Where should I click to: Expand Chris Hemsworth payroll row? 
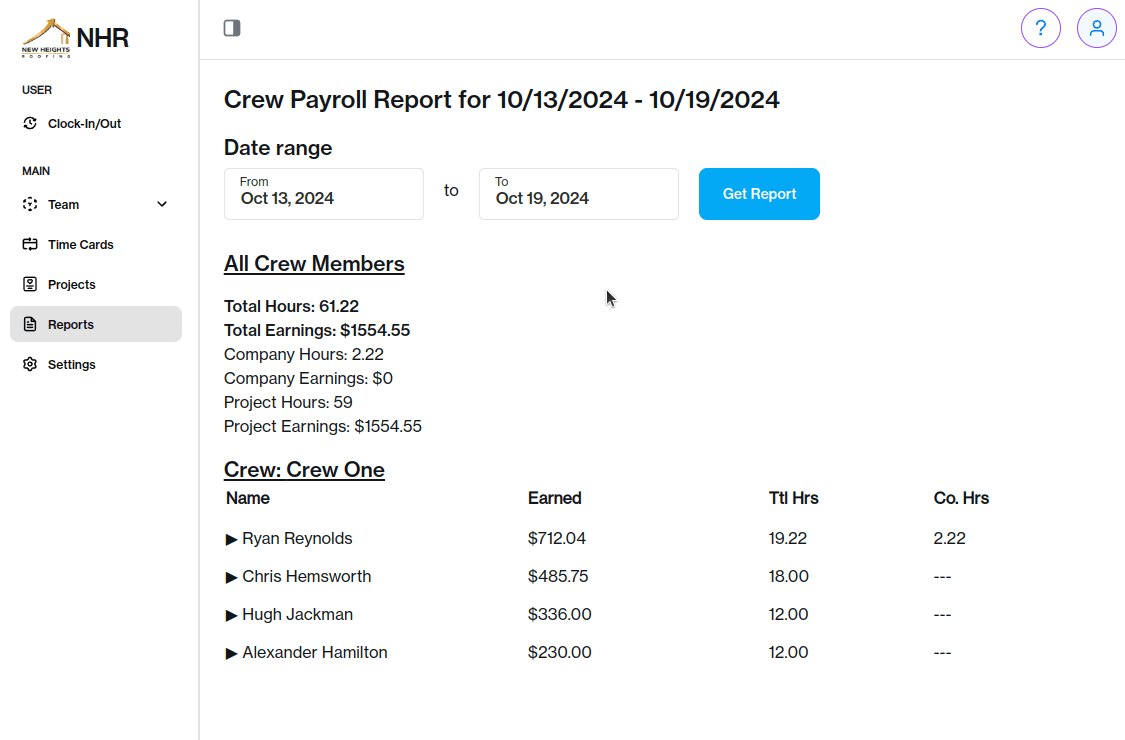pyautogui.click(x=233, y=576)
